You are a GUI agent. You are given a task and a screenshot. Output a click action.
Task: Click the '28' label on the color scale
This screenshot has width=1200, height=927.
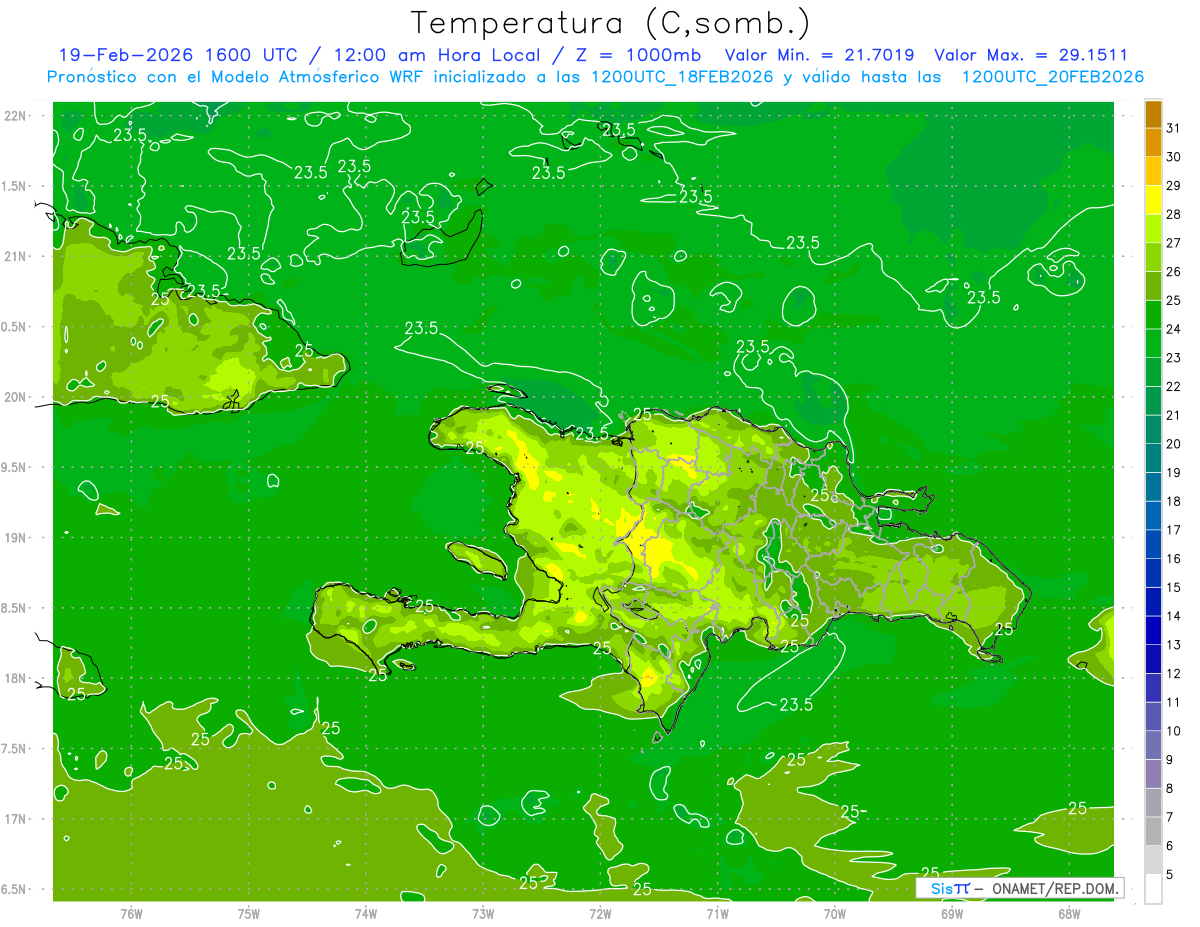(1174, 214)
